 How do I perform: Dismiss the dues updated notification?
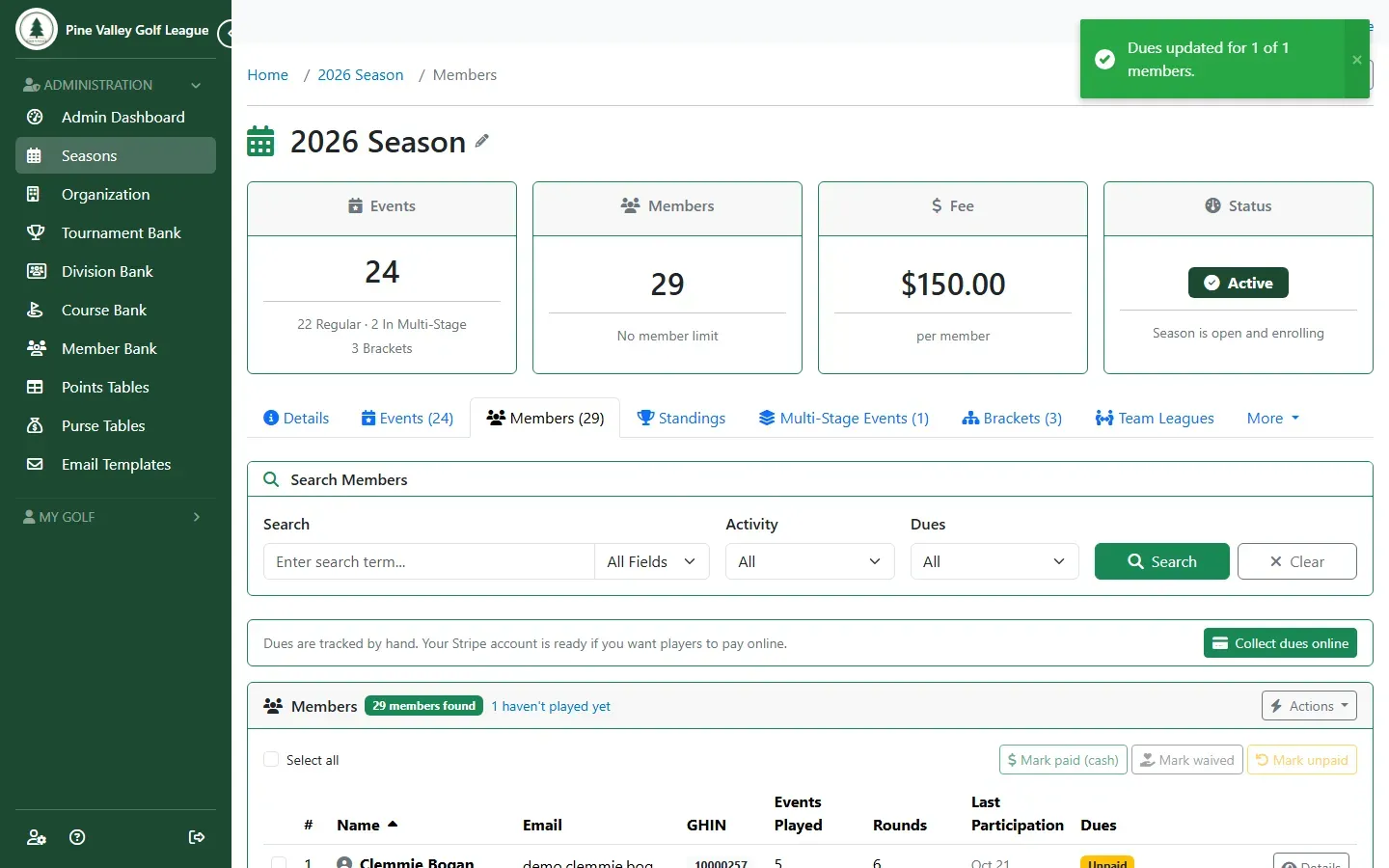[1357, 60]
